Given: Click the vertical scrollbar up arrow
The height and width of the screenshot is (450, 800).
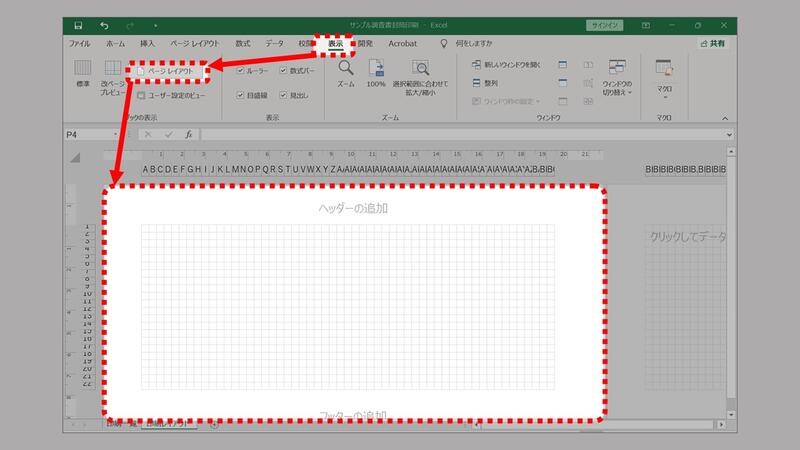Looking at the screenshot, I should click(x=731, y=152).
